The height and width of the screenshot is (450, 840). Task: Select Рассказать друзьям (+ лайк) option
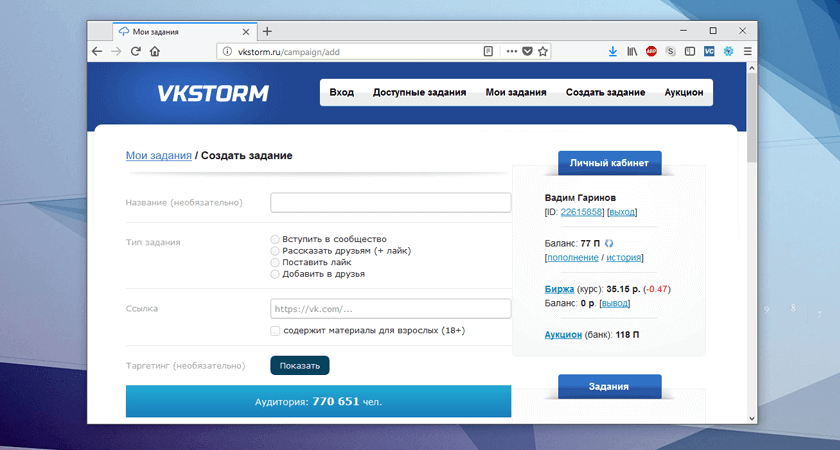[275, 251]
